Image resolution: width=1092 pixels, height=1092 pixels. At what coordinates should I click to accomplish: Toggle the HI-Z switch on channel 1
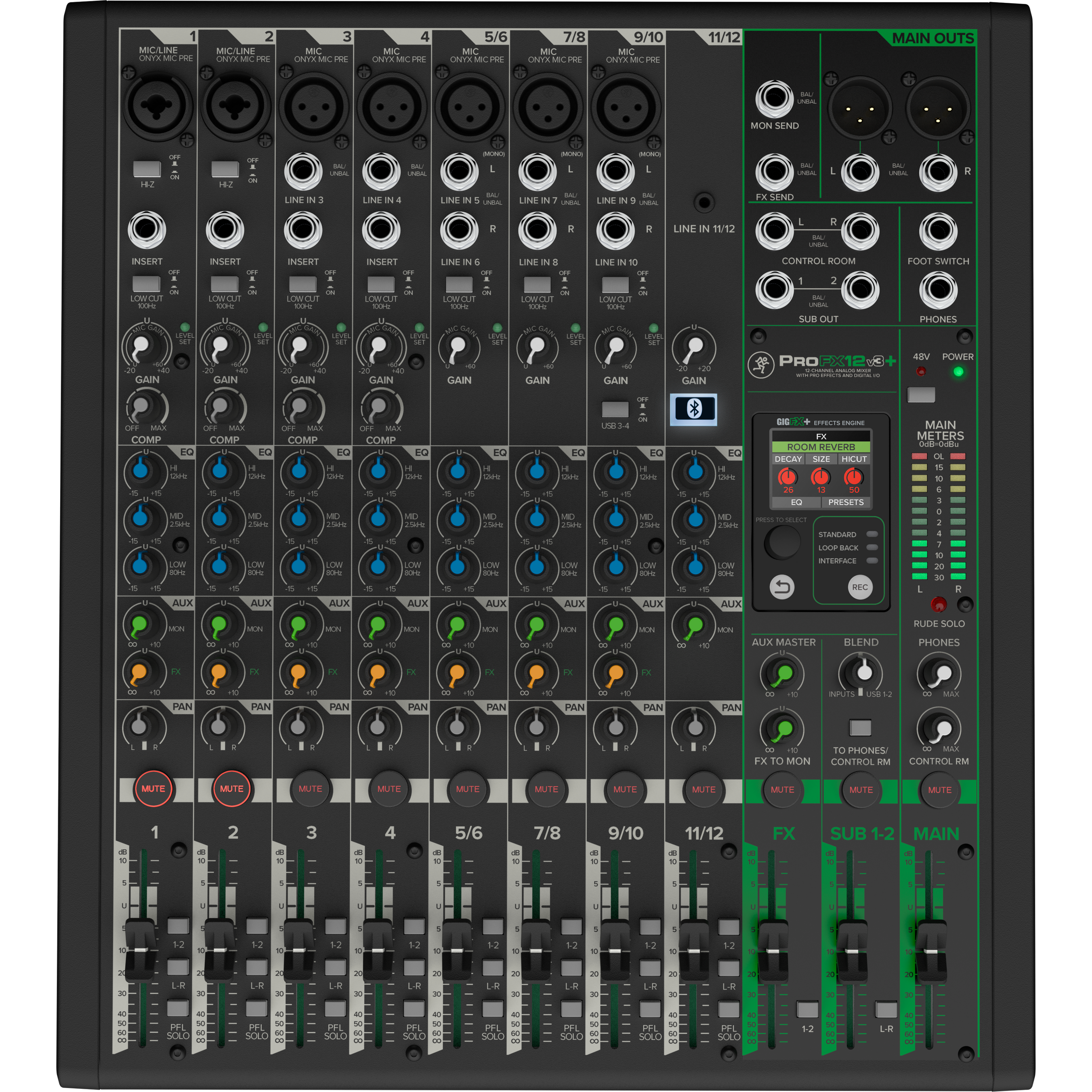click(x=147, y=169)
